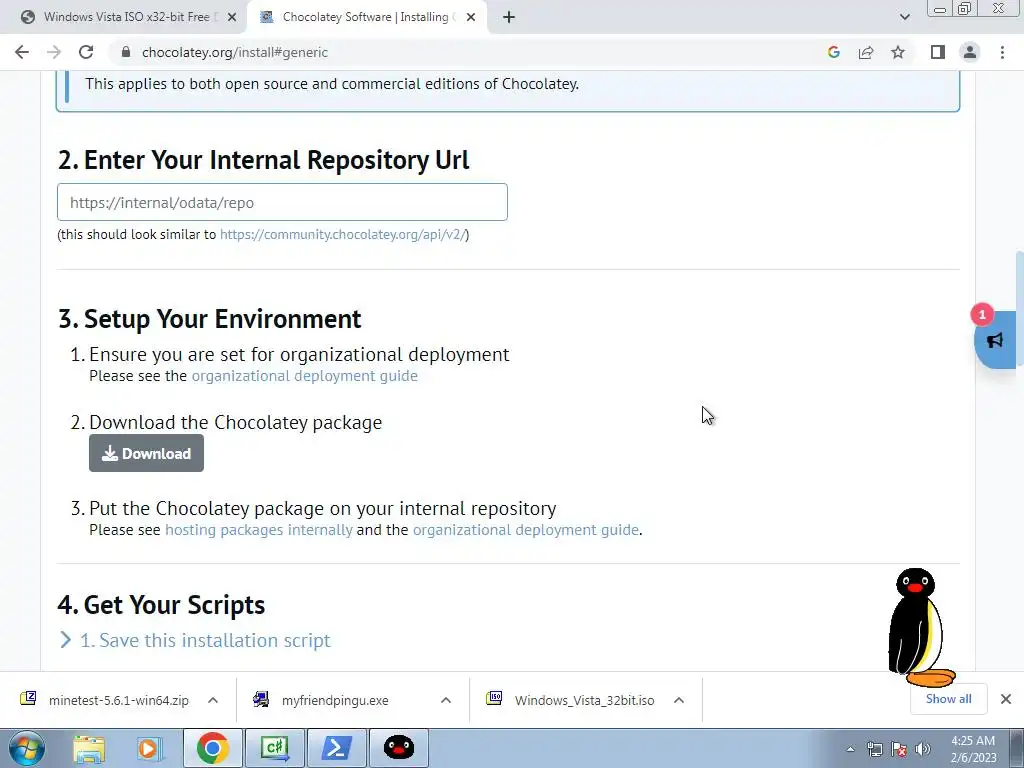Click the Pingu app taskbar icon
1024x768 pixels.
(399, 748)
